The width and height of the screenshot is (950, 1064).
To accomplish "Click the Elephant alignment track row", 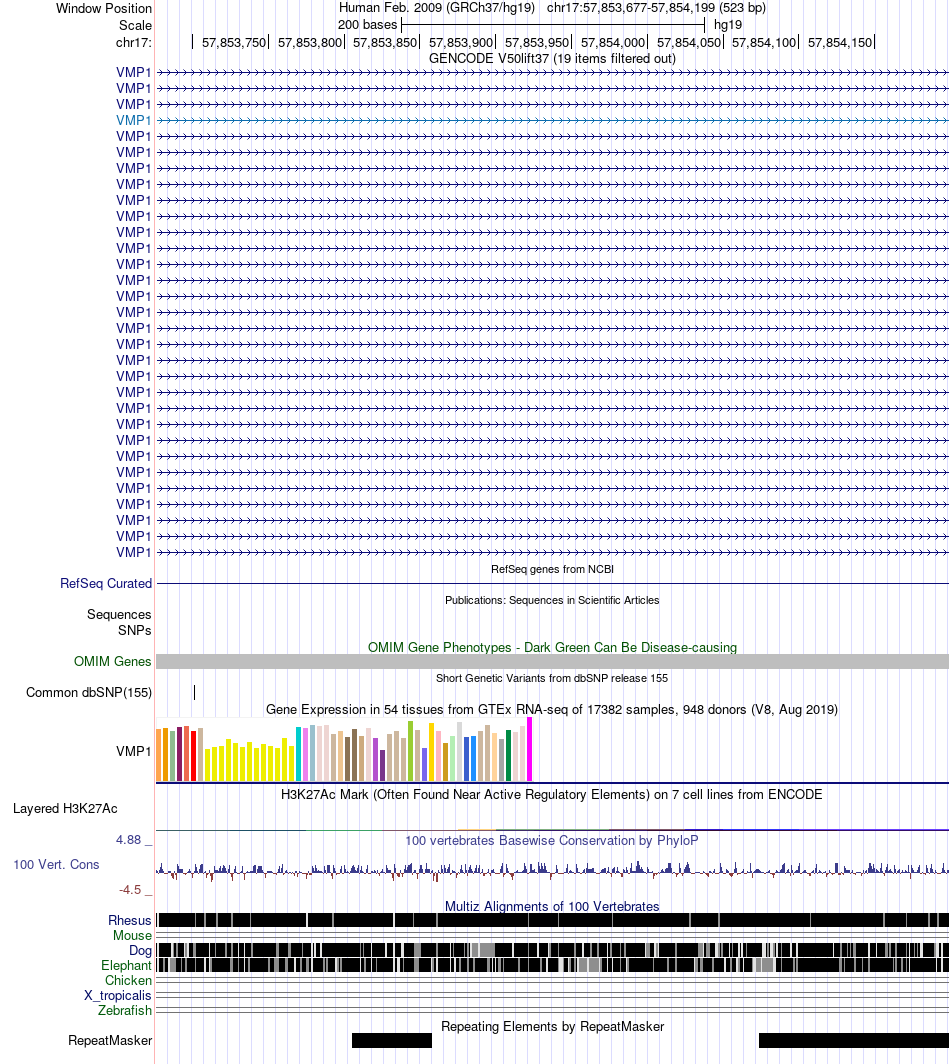I will pyautogui.click(x=552, y=965).
